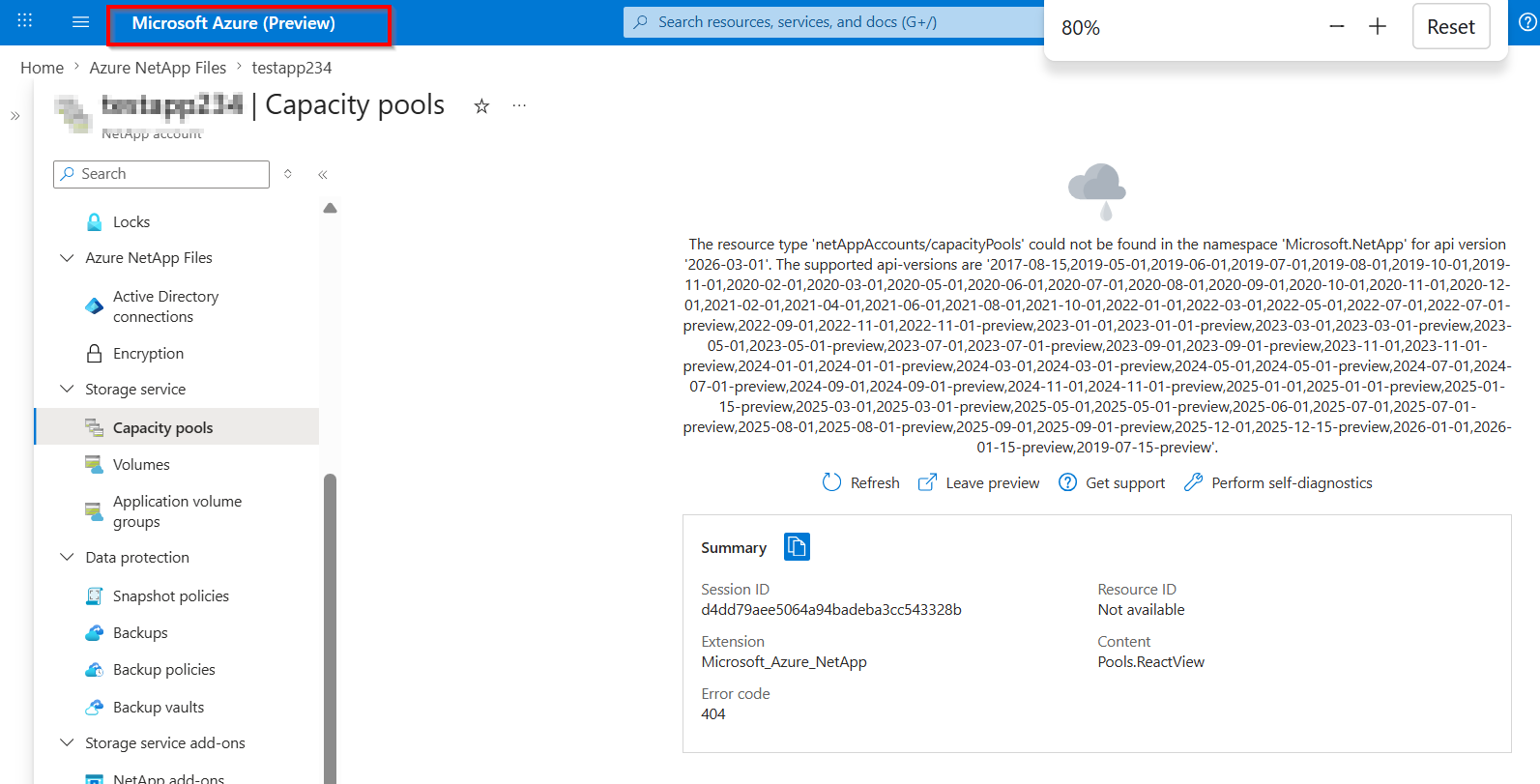
Task: Click the Microsoft Azure (Preview) title
Action: (234, 23)
